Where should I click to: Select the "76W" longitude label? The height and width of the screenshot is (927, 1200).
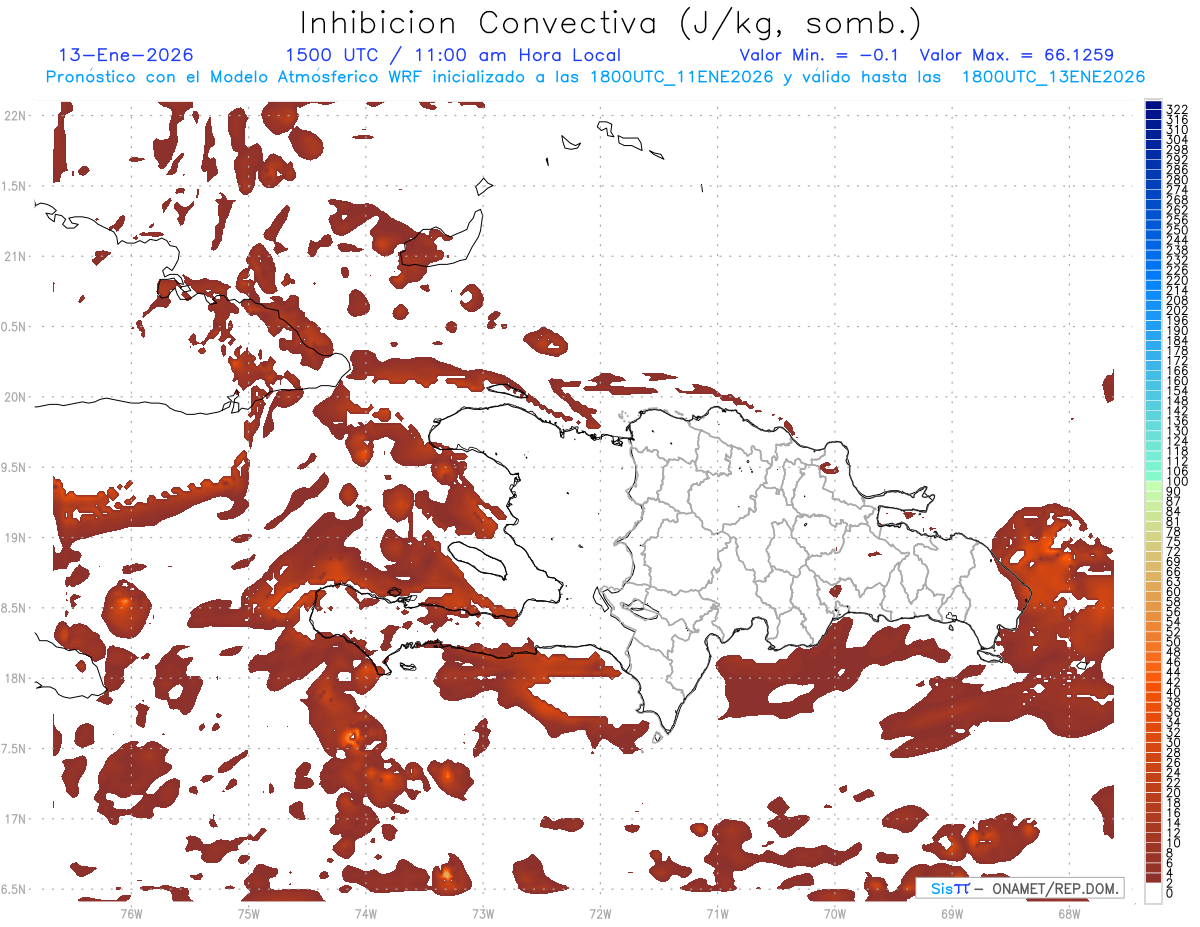pyautogui.click(x=131, y=913)
